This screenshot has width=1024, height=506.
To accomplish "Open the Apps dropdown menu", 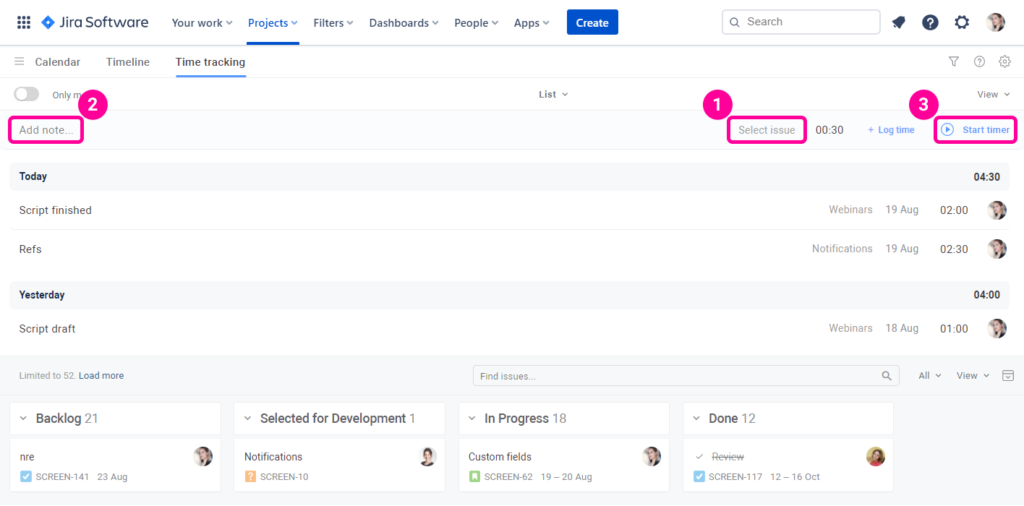I will pyautogui.click(x=532, y=23).
